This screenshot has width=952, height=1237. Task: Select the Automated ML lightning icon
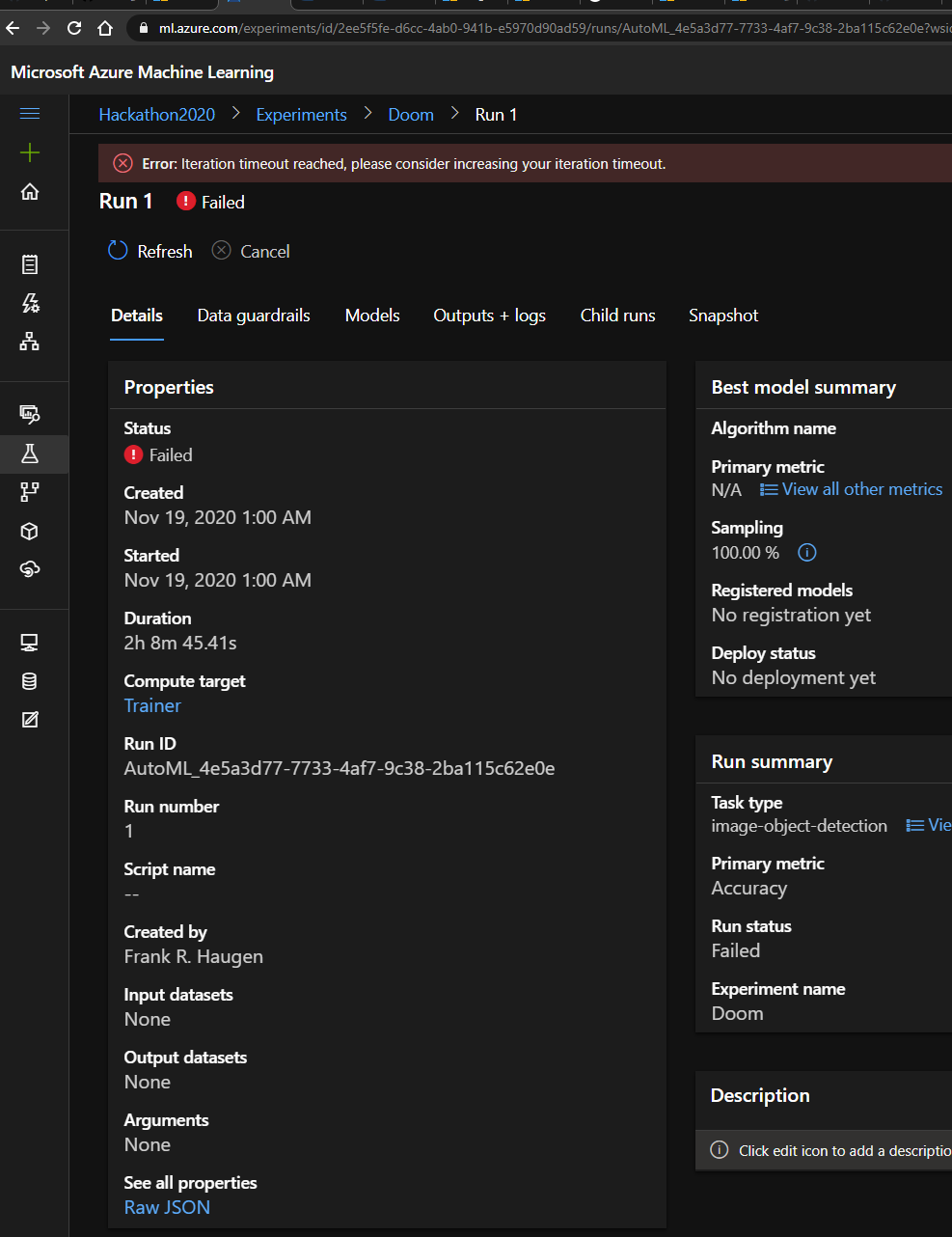pyautogui.click(x=29, y=301)
